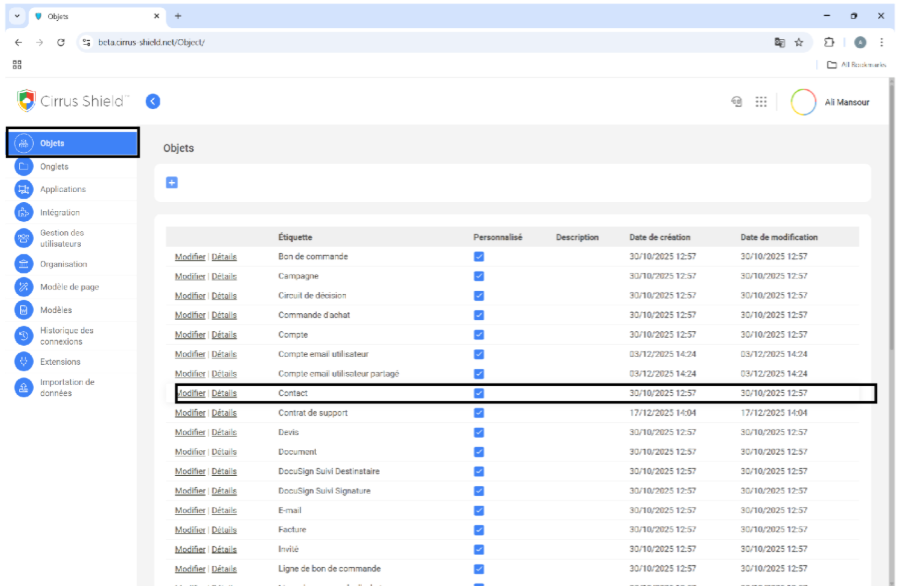This screenshot has height=586, width=900.
Task: Click the Modèles sidebar icon
Action: point(24,310)
